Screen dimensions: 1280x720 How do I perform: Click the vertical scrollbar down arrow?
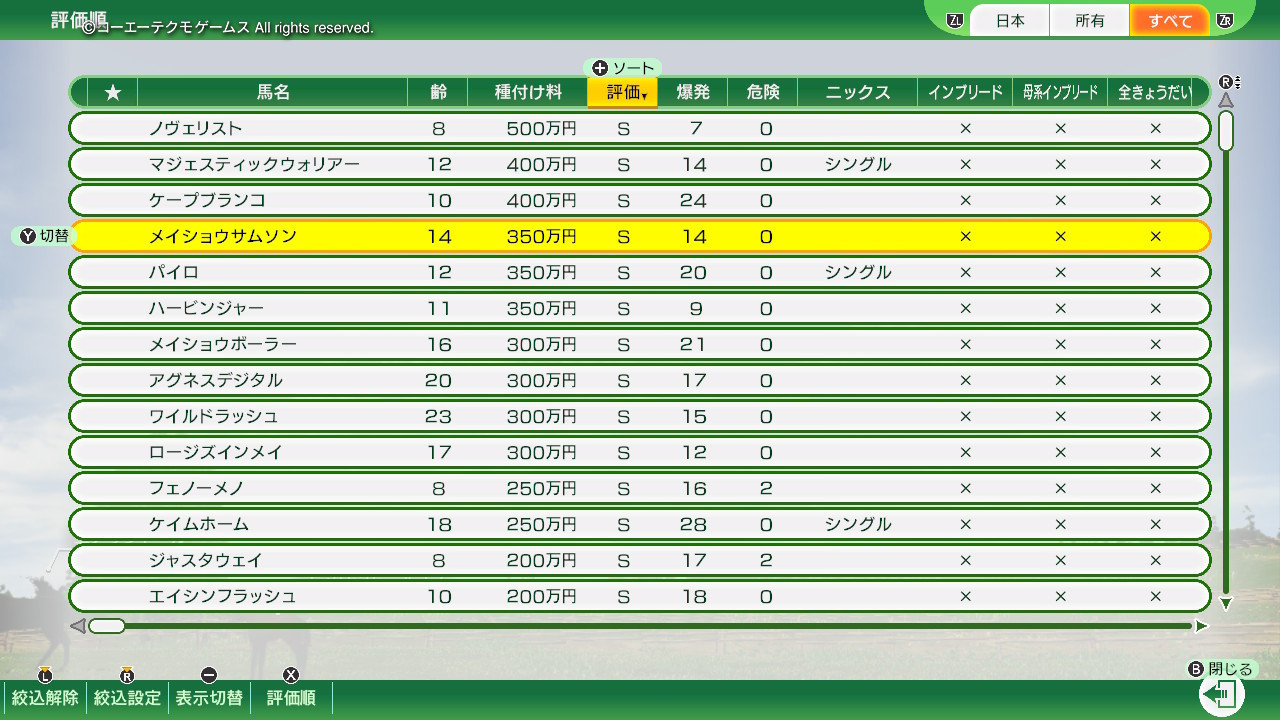1226,604
